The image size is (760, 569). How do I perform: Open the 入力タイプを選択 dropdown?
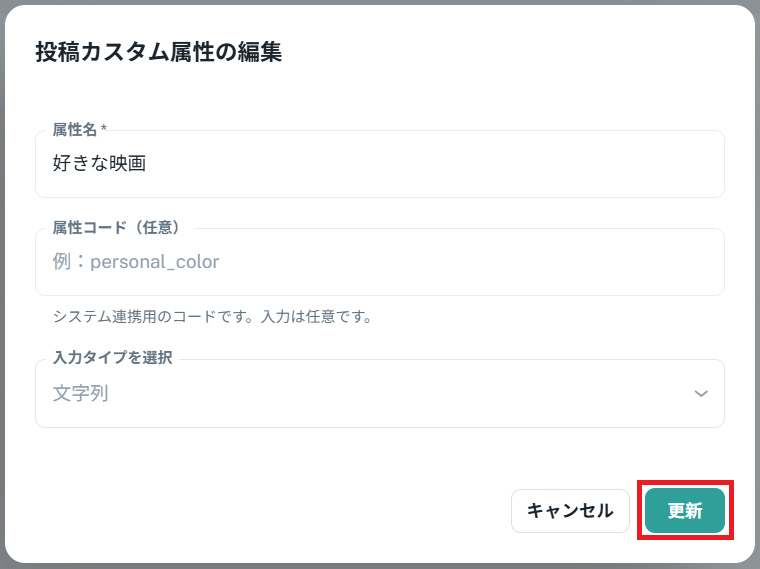[379, 394]
